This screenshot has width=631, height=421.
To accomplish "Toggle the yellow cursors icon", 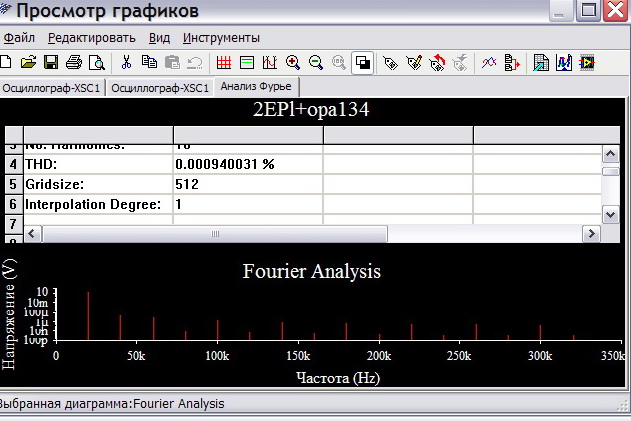I will pyautogui.click(x=269, y=63).
